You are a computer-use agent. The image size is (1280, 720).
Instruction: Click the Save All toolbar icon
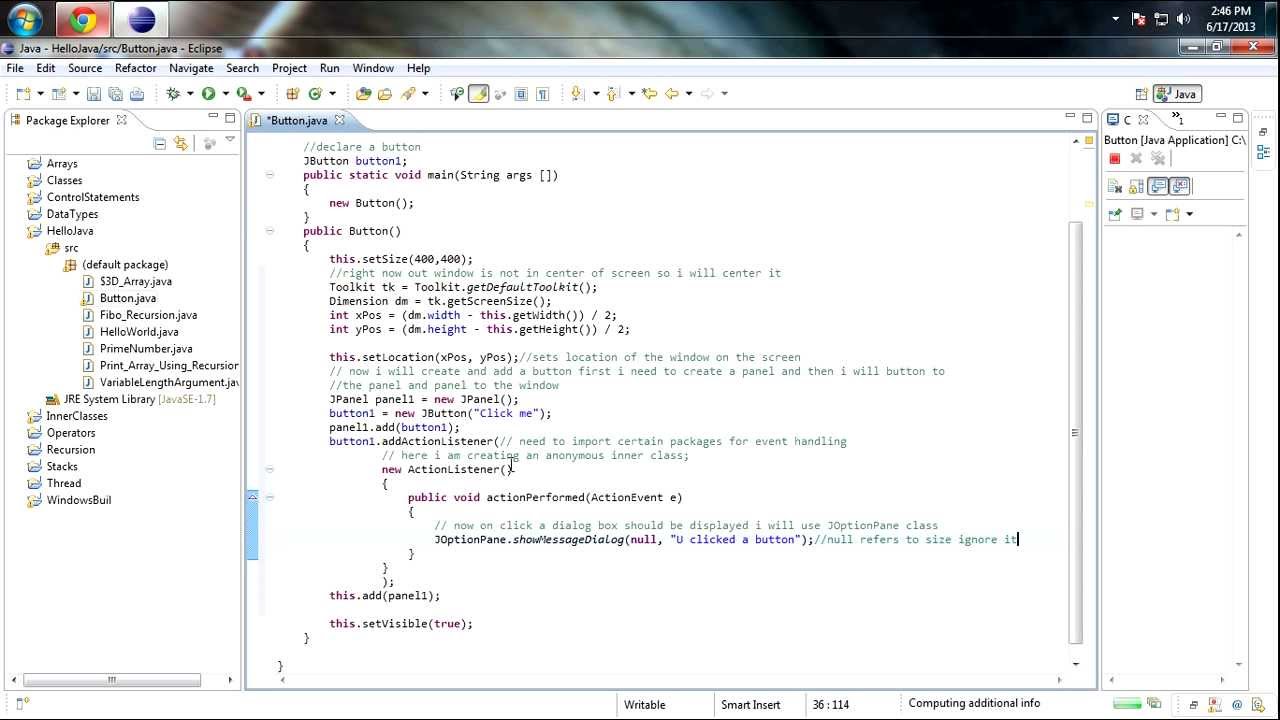pos(116,94)
